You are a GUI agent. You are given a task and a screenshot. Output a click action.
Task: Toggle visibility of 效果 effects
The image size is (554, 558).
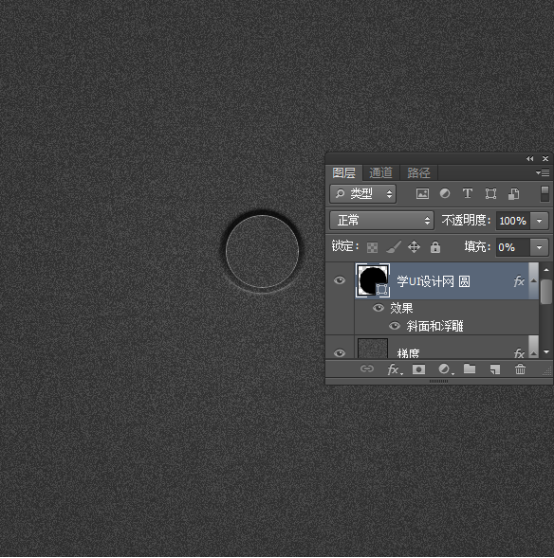(x=378, y=307)
